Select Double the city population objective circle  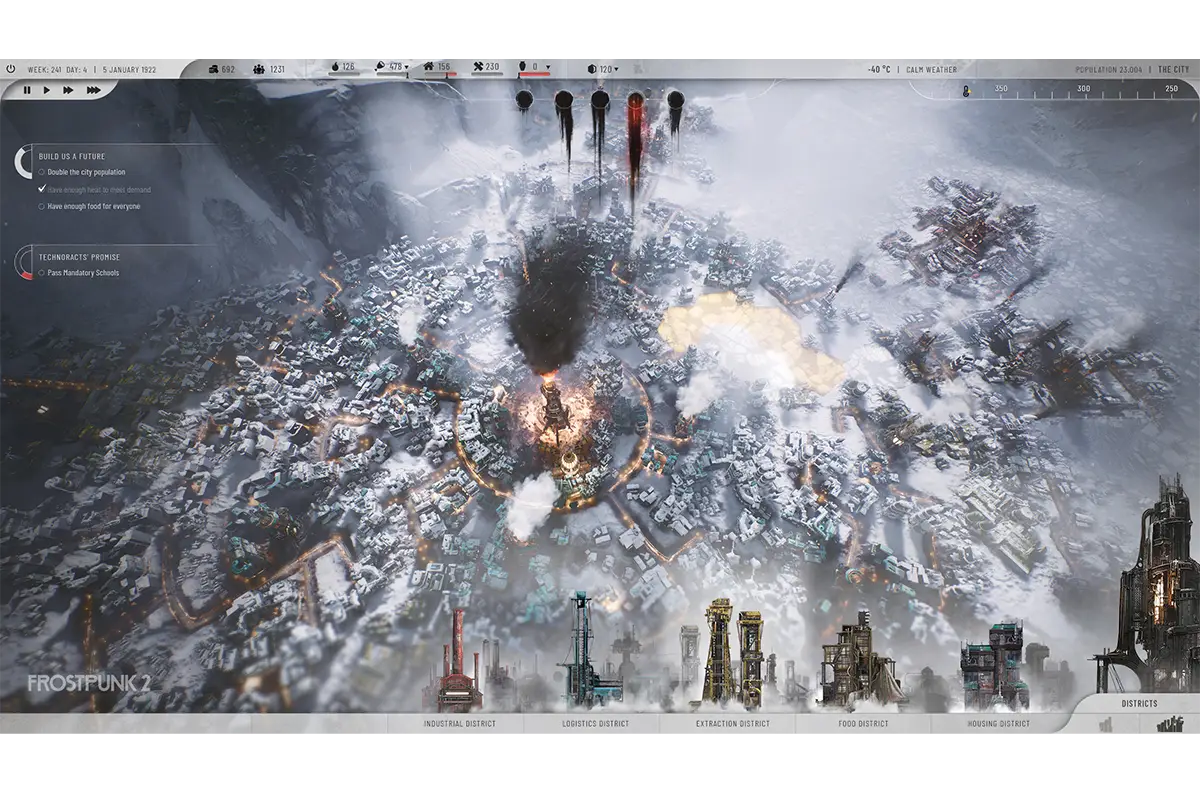point(41,172)
